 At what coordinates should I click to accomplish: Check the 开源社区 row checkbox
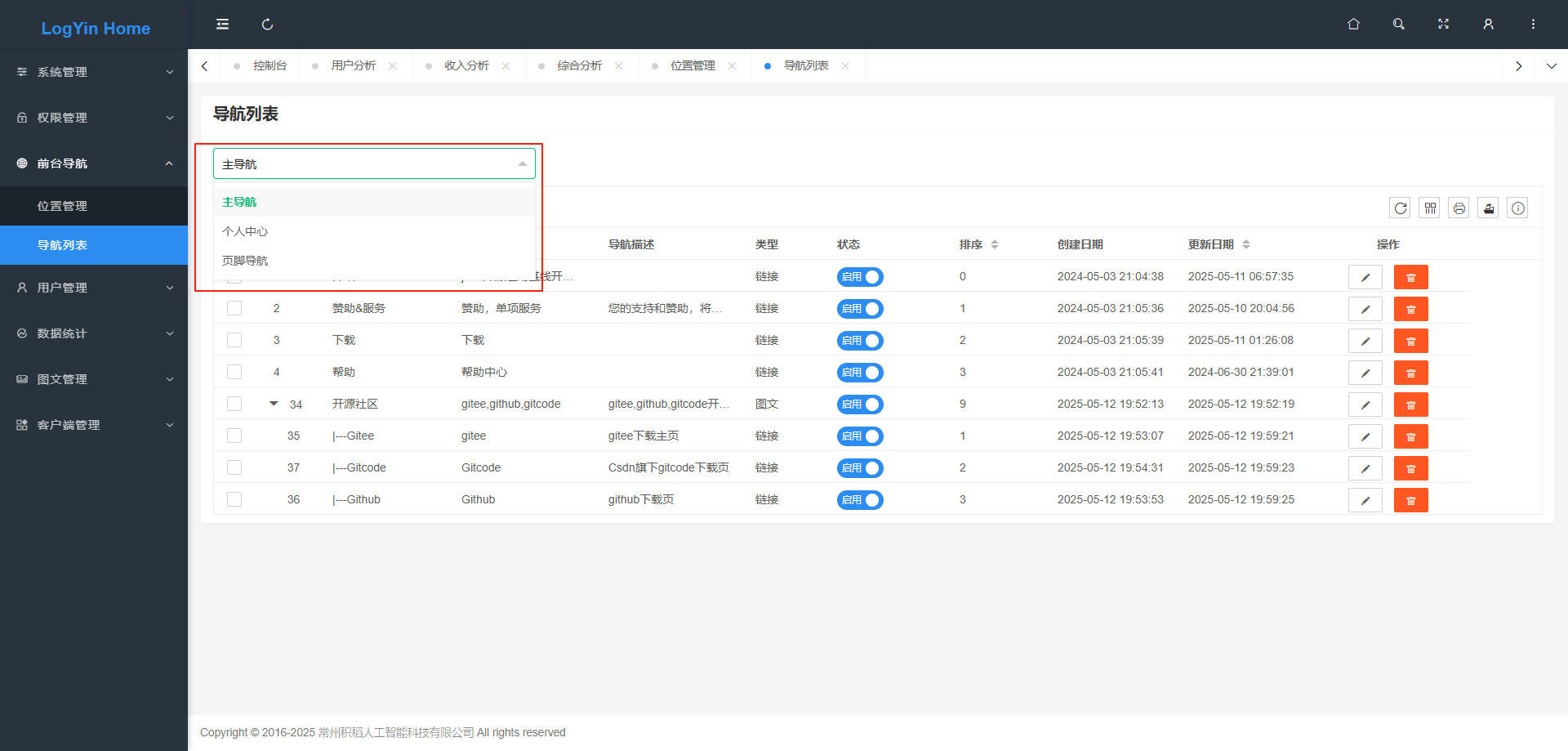[234, 404]
